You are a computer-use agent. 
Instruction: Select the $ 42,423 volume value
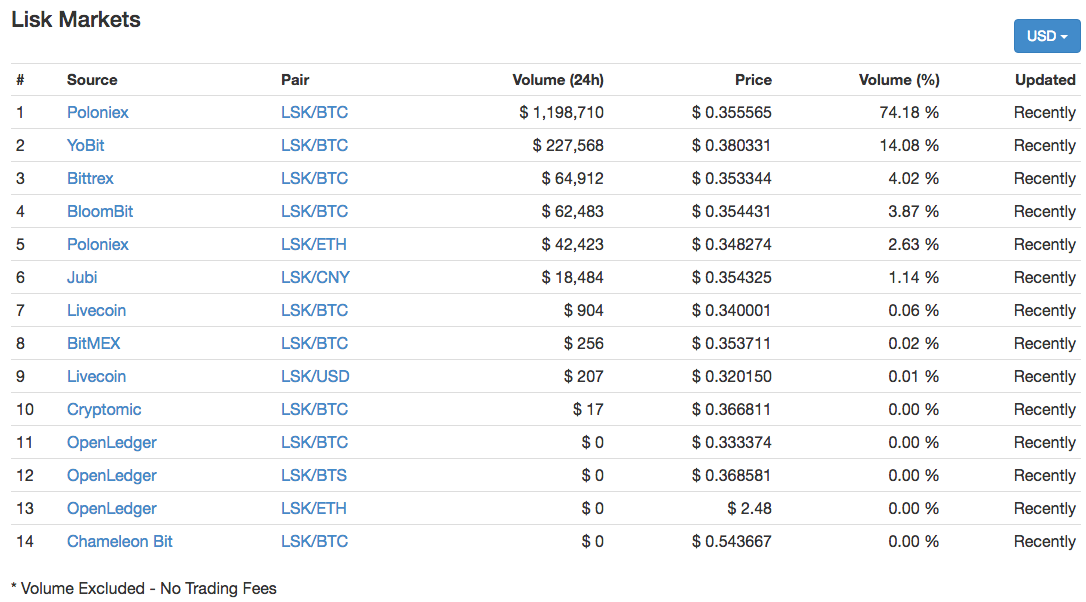(572, 245)
